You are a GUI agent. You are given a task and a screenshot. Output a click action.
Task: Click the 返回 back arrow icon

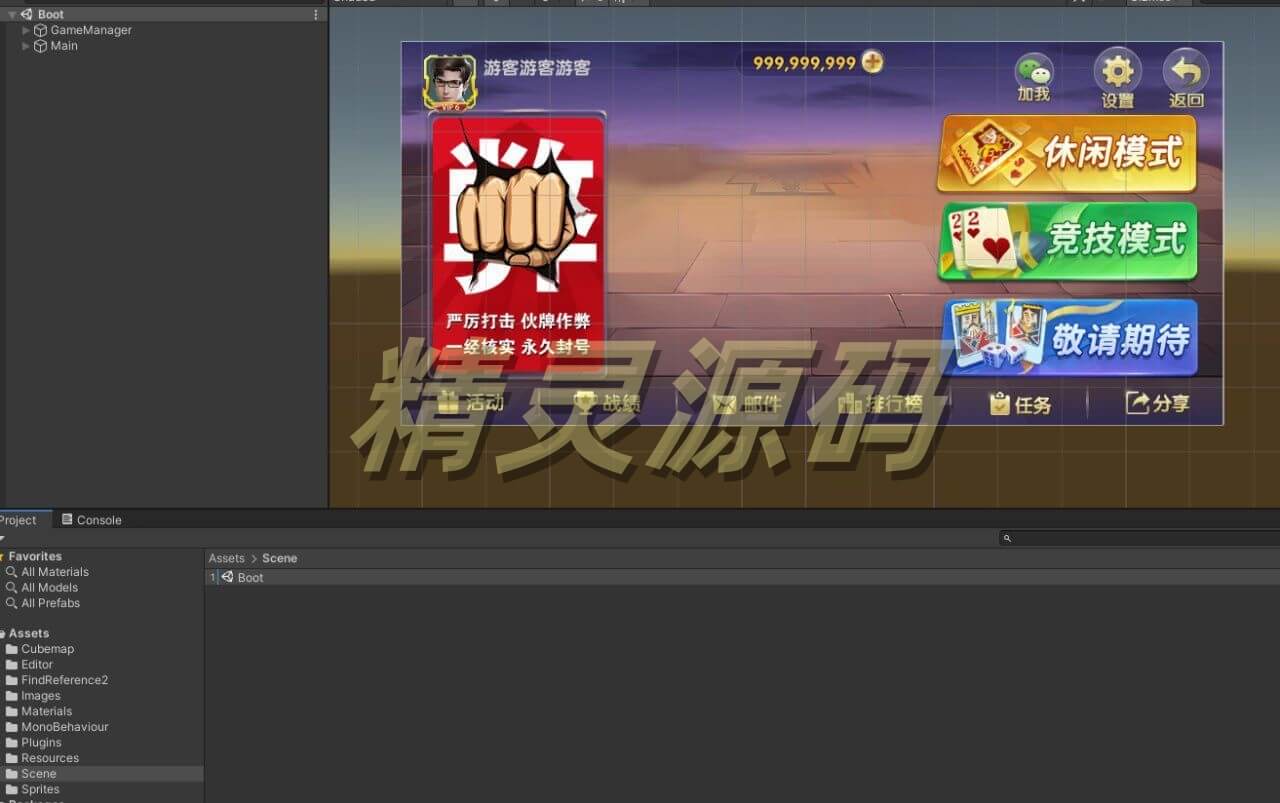pos(1186,77)
